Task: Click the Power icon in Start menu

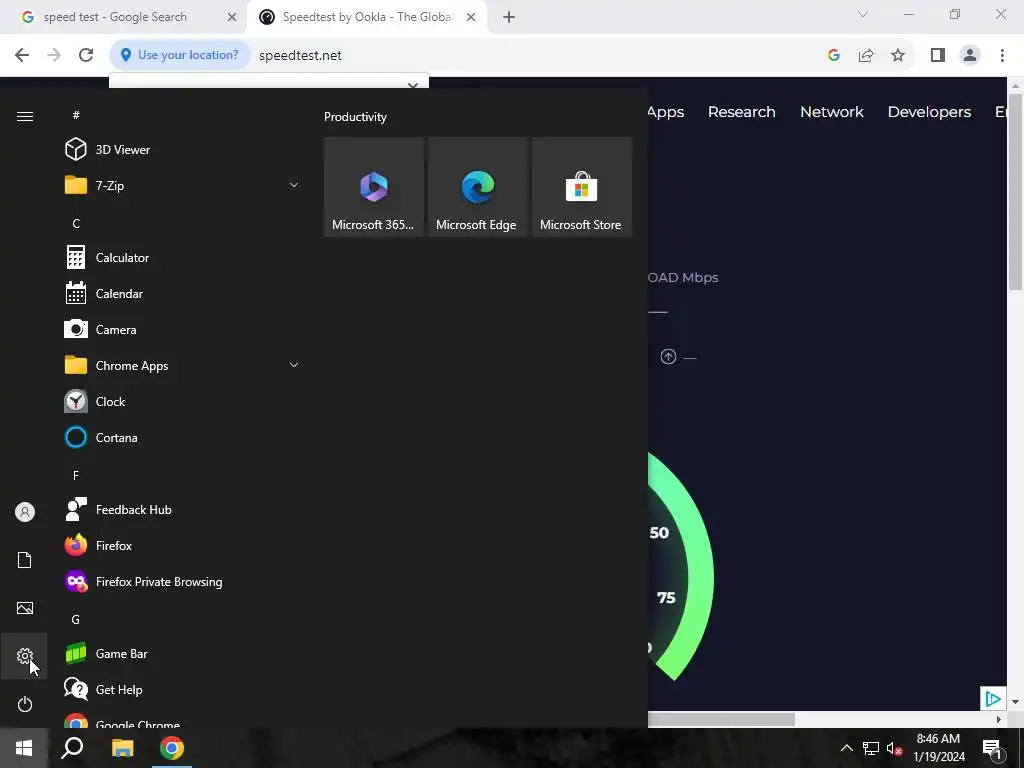Action: point(25,704)
